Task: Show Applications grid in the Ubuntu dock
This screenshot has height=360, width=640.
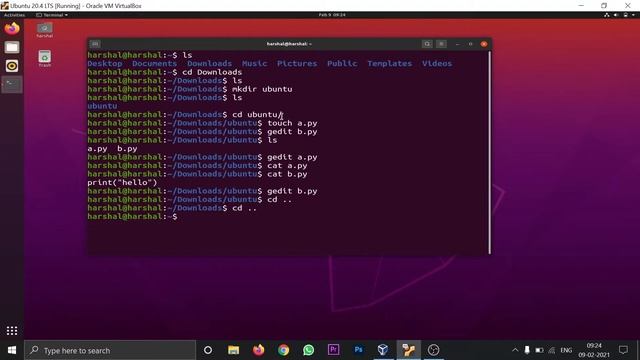Action: click(12, 331)
